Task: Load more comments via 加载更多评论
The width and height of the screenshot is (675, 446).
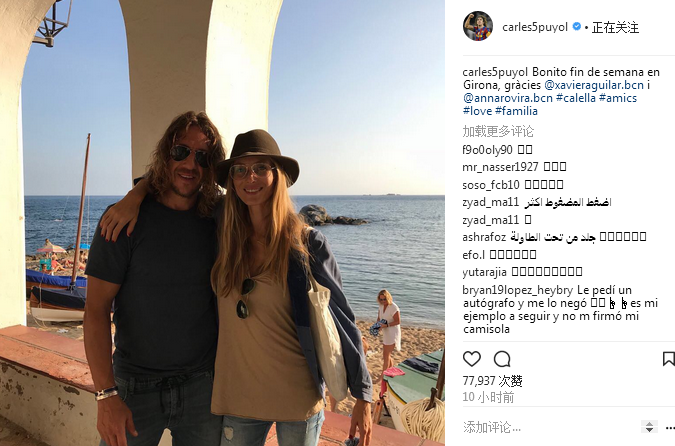Action: tap(498, 131)
